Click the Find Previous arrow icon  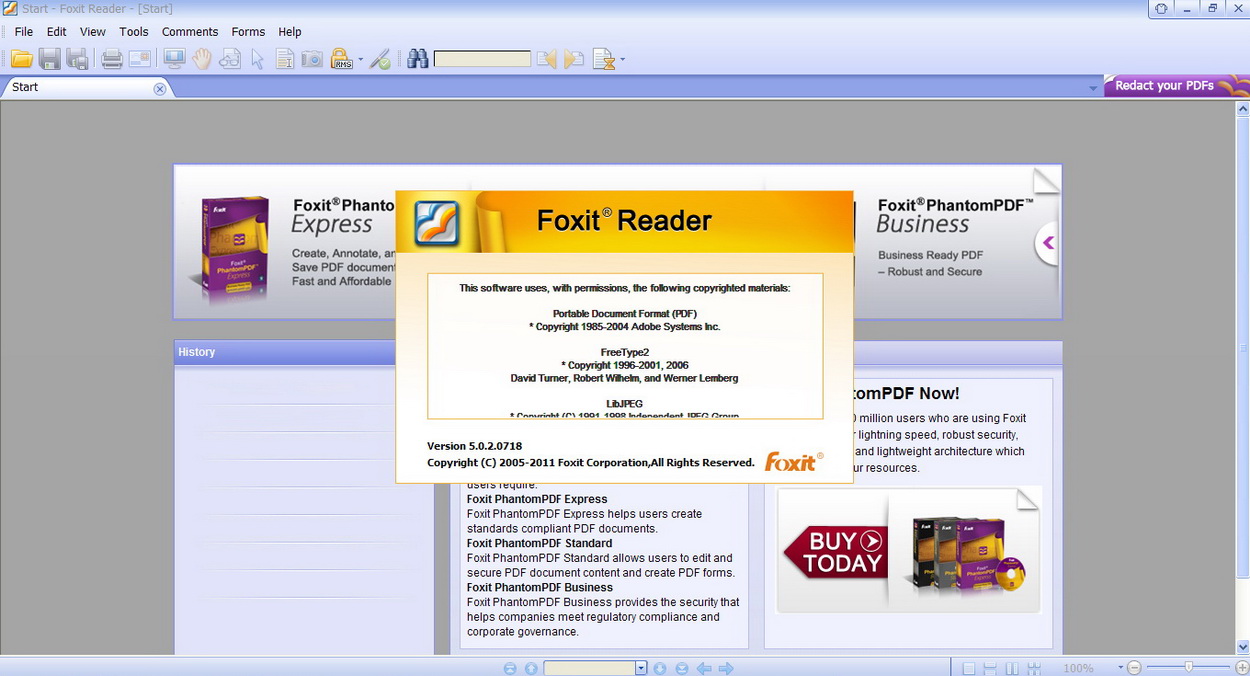[546, 59]
